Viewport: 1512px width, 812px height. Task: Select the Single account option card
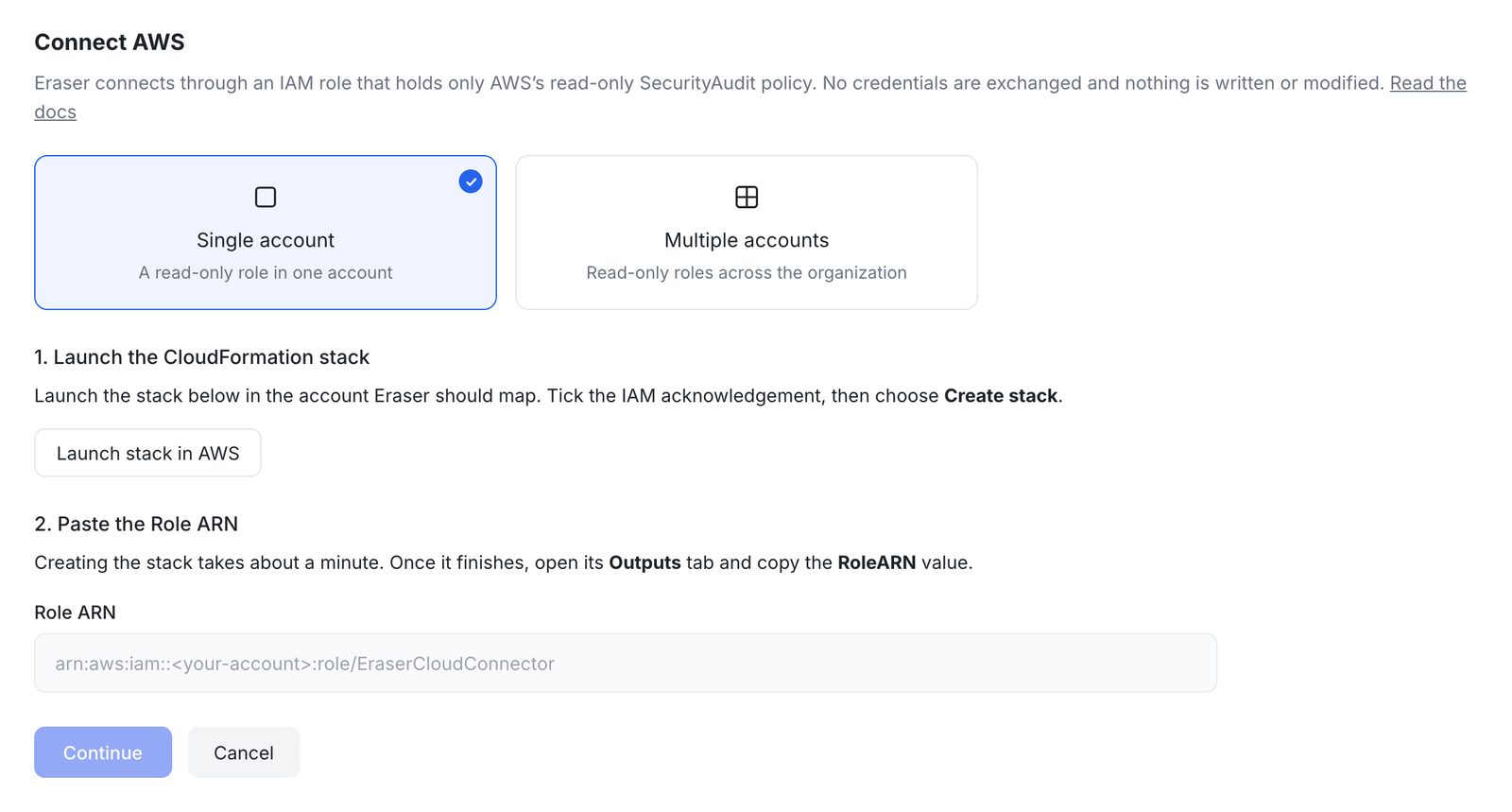(266, 233)
